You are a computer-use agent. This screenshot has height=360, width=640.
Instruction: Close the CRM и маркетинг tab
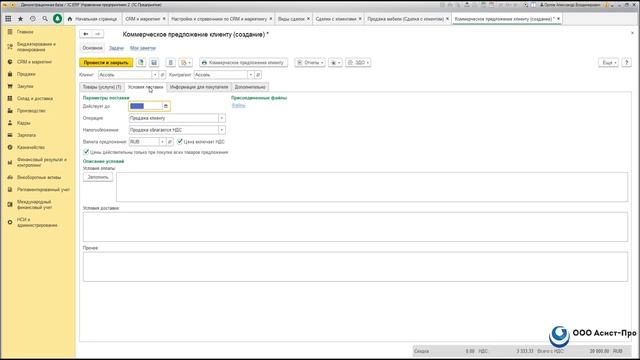164,19
